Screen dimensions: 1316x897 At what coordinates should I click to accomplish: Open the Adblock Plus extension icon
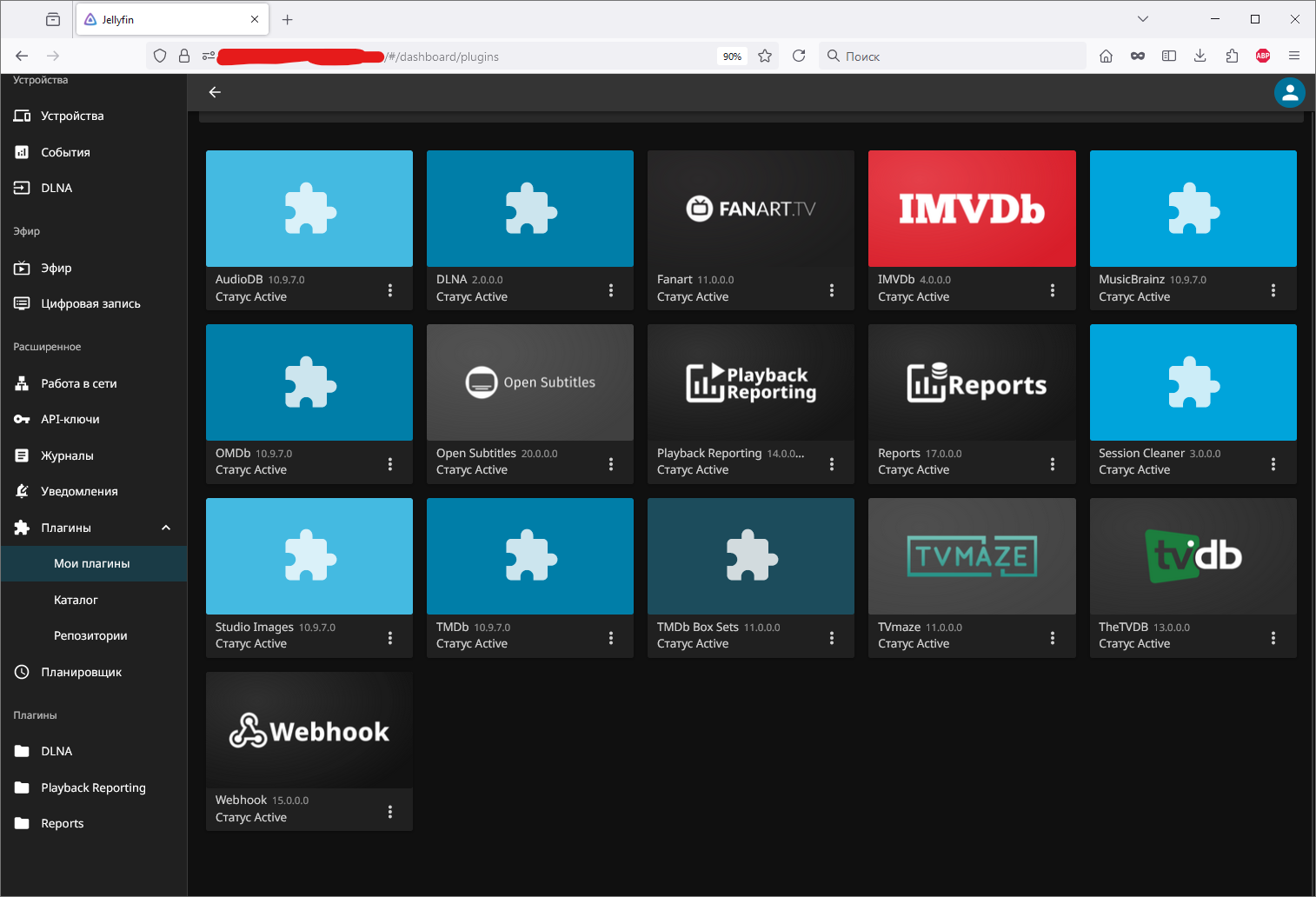point(1263,56)
